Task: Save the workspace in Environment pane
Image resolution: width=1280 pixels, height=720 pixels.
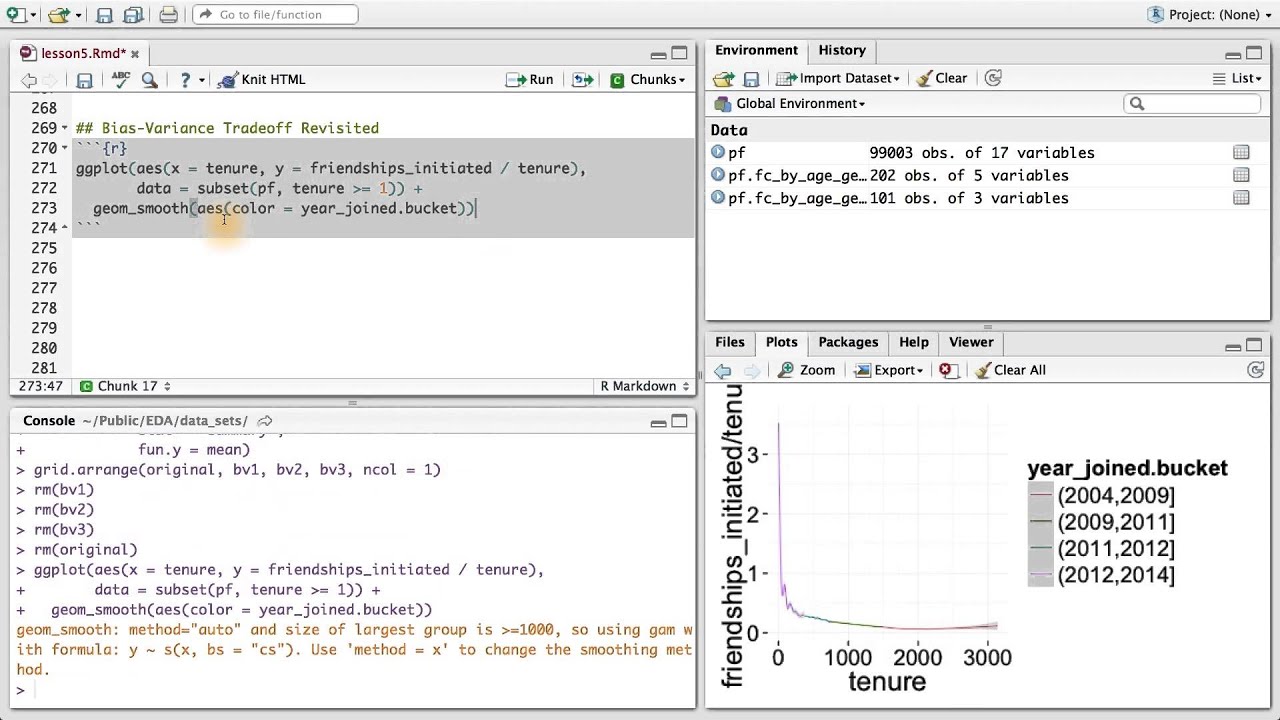Action: coord(751,78)
